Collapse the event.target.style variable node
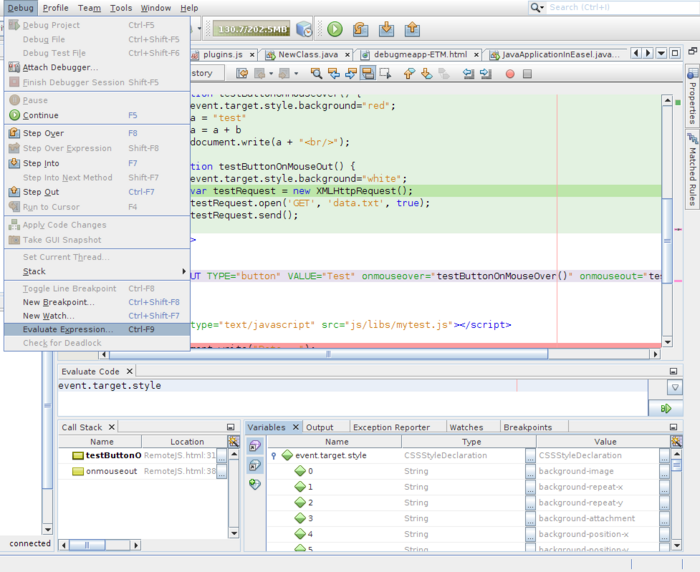 coord(274,455)
